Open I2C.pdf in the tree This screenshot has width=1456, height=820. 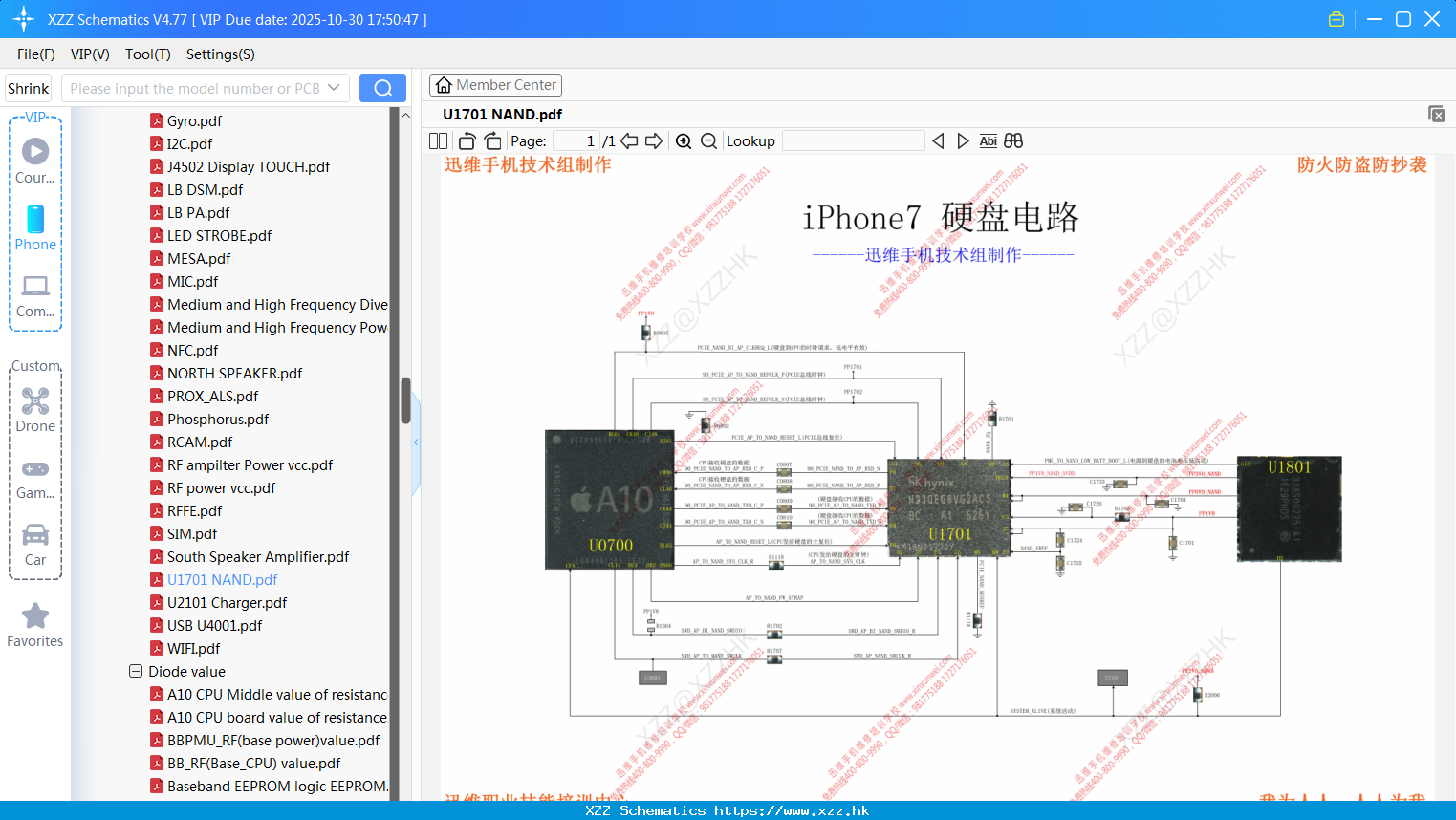click(x=189, y=143)
